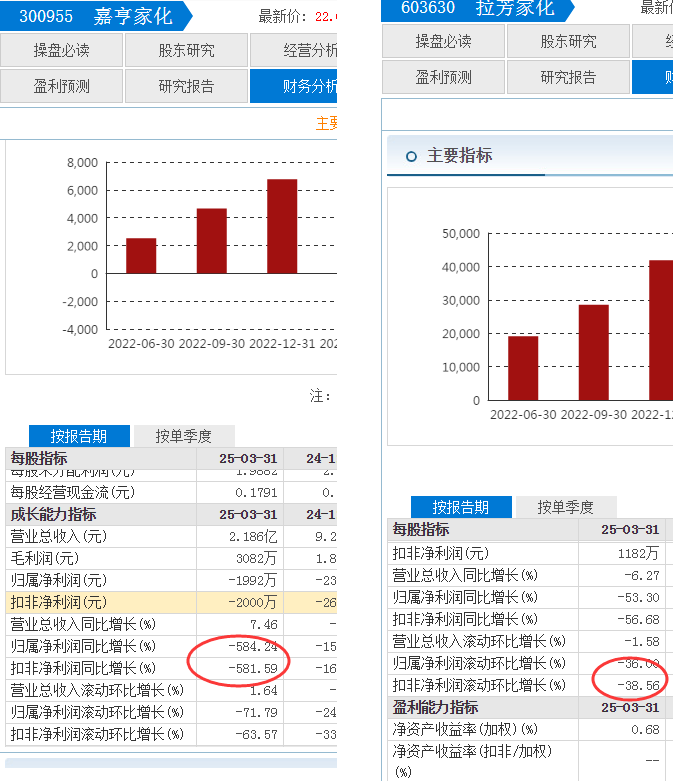Click 主要指标 section heading

459,156
